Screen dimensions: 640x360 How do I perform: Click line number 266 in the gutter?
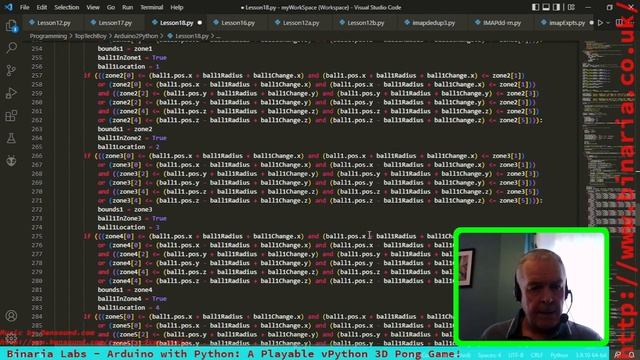(x=37, y=156)
